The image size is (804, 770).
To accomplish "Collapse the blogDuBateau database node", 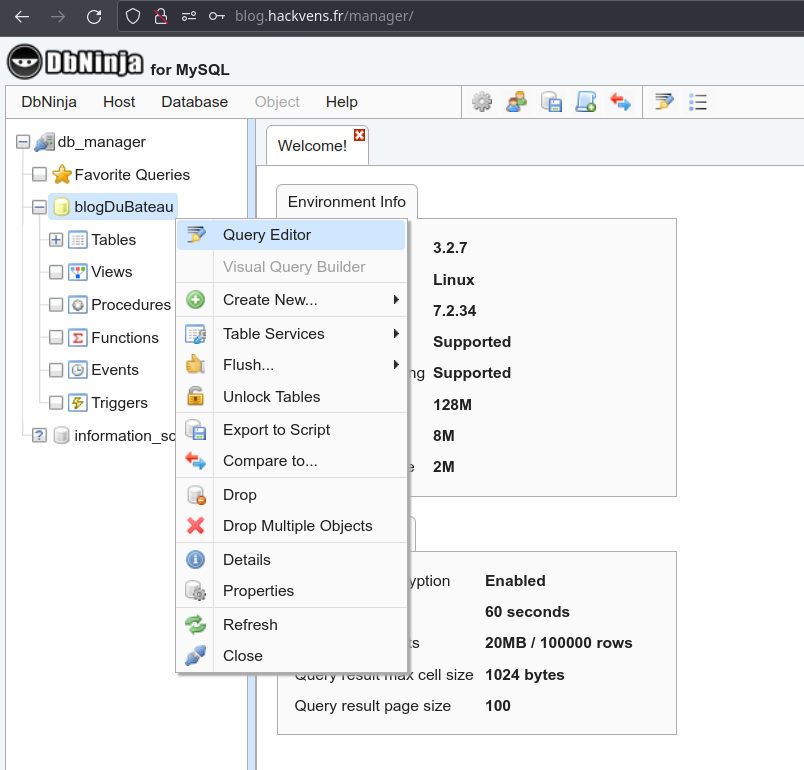I will pyautogui.click(x=39, y=207).
